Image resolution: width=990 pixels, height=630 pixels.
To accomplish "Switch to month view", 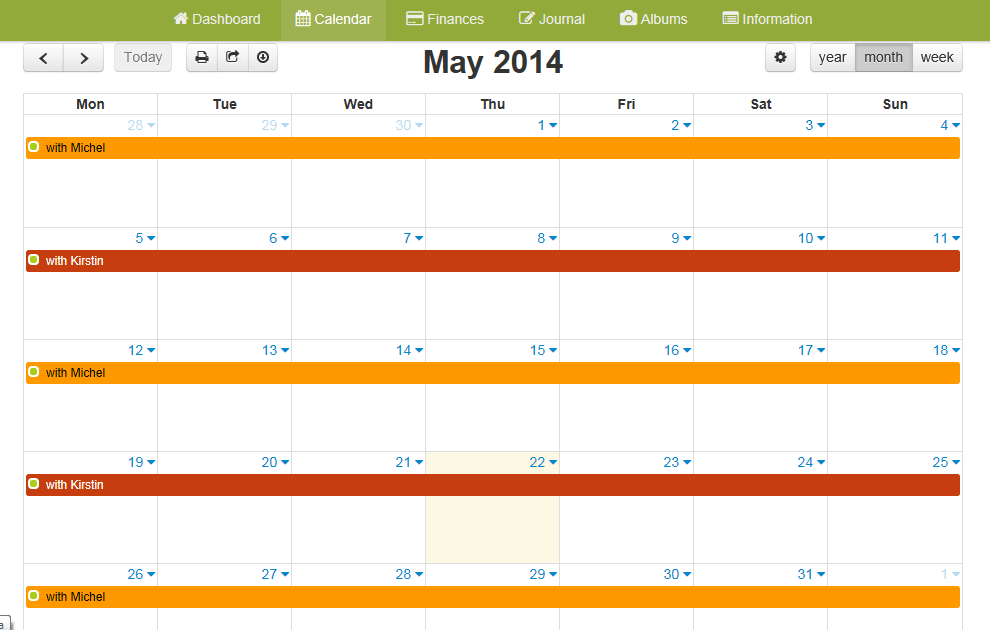I will [883, 57].
